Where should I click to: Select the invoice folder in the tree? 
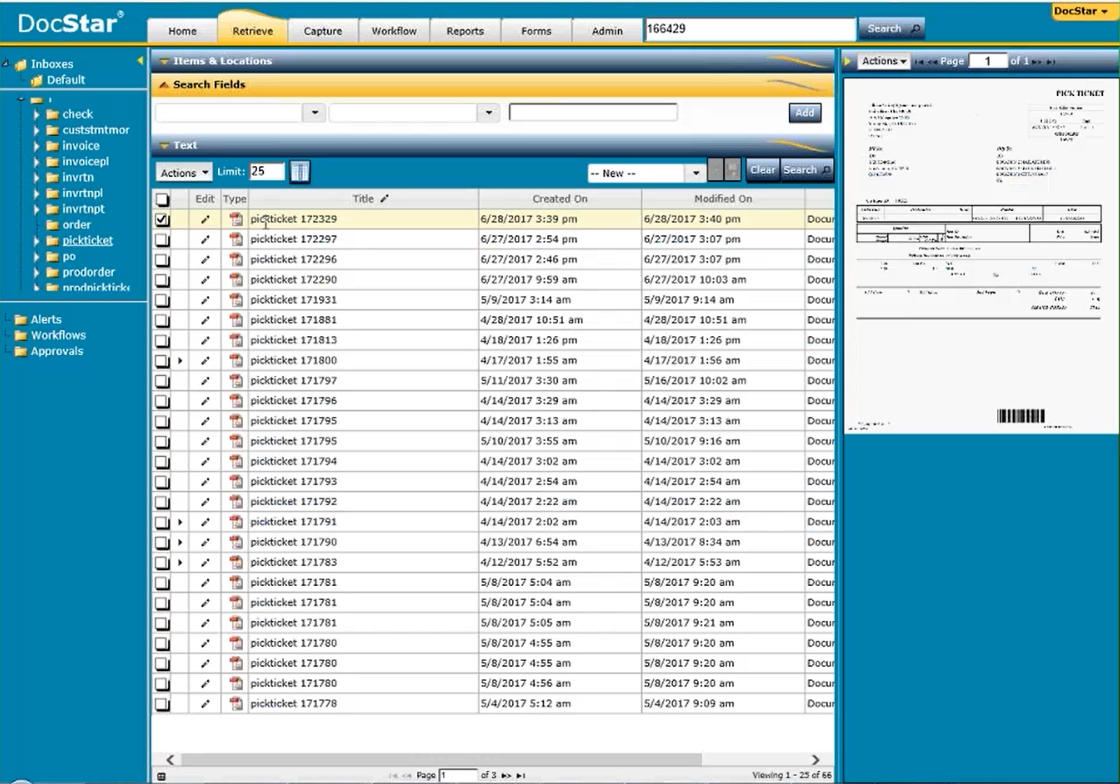(81, 146)
